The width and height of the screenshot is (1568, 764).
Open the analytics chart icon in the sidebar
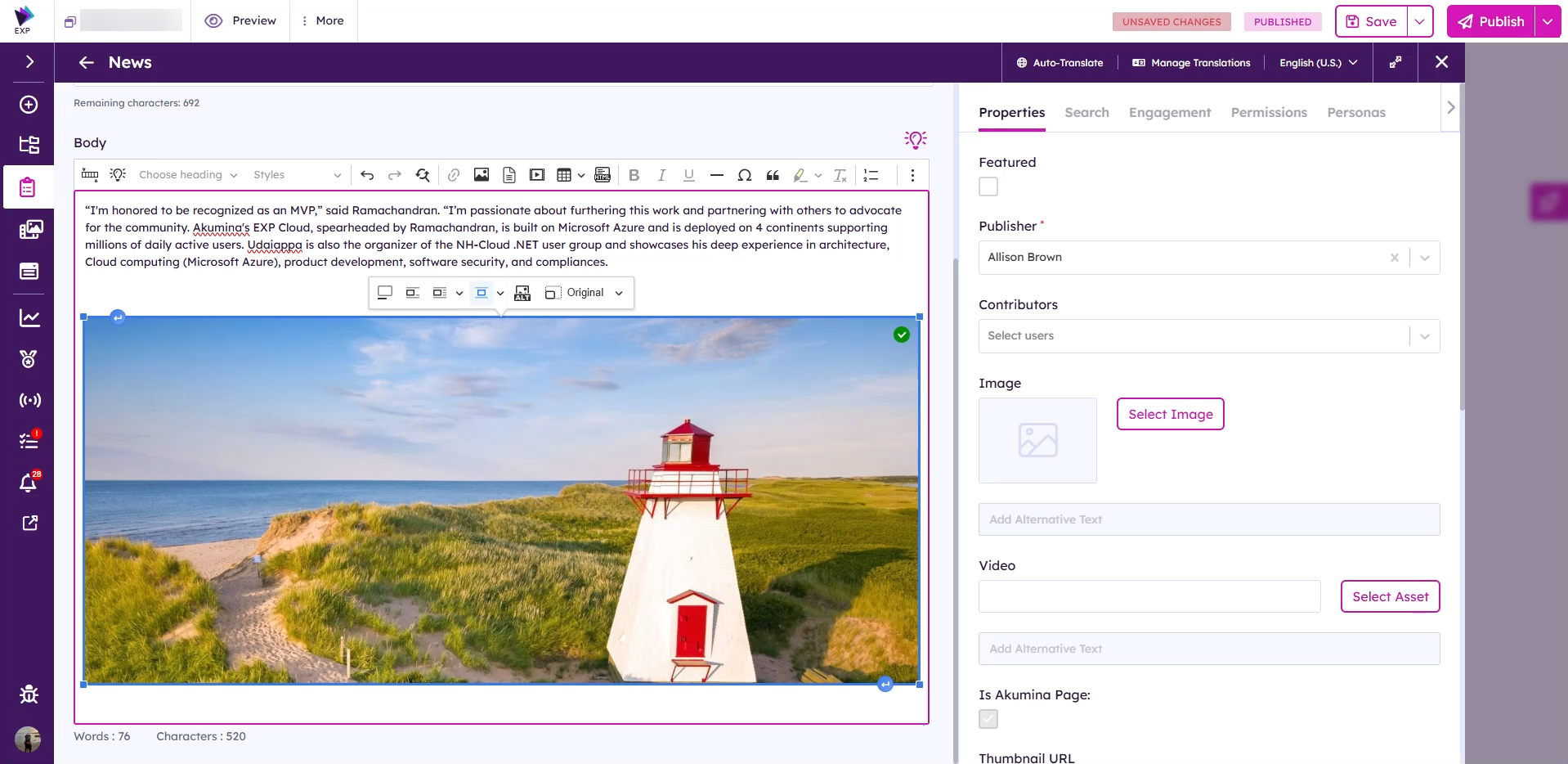point(29,318)
